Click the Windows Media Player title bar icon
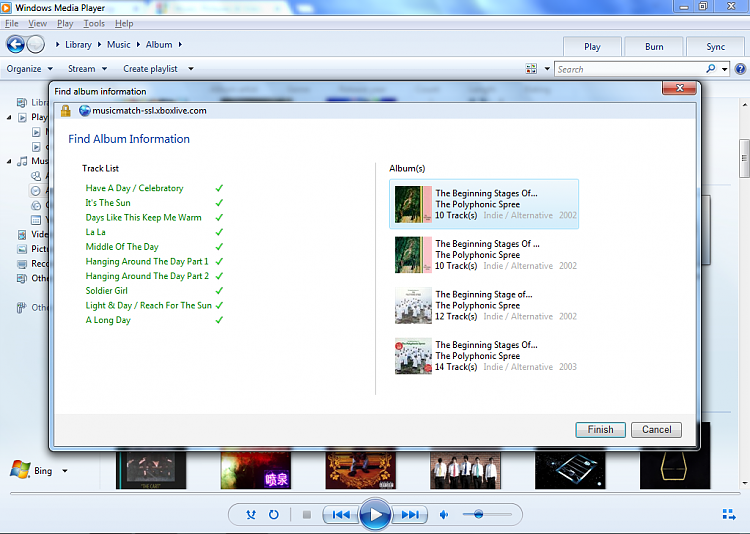750x534 pixels. [6, 8]
